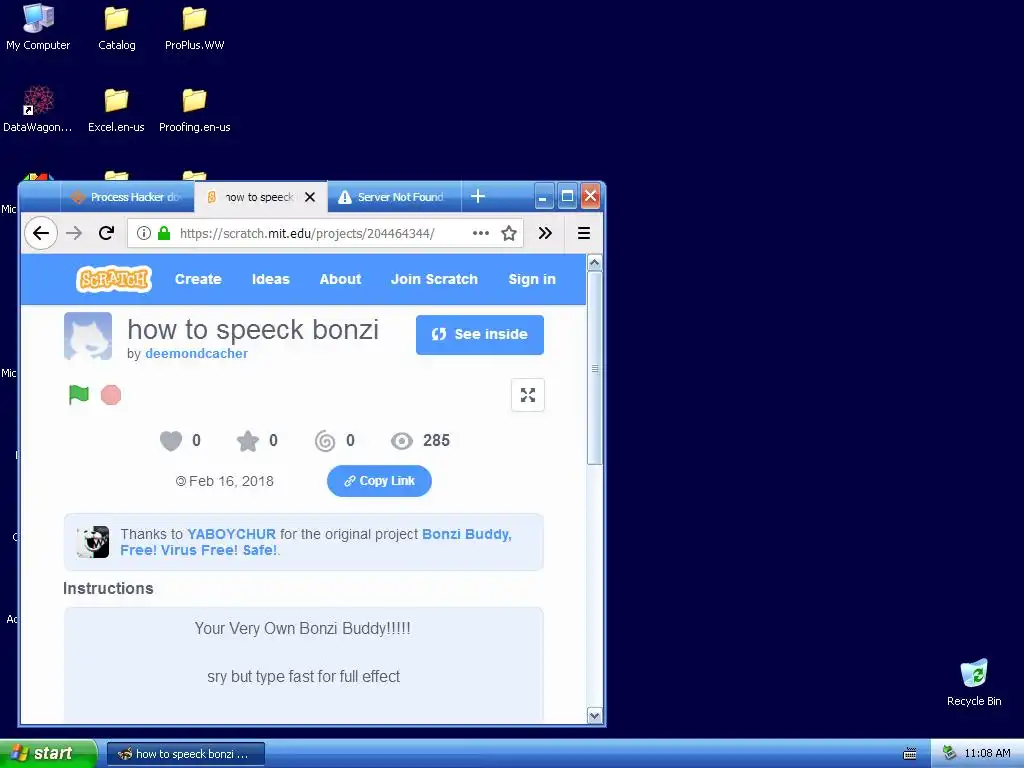Viewport: 1024px width, 768px height.
Task: Show site information via the info icon
Action: pyautogui.click(x=144, y=233)
